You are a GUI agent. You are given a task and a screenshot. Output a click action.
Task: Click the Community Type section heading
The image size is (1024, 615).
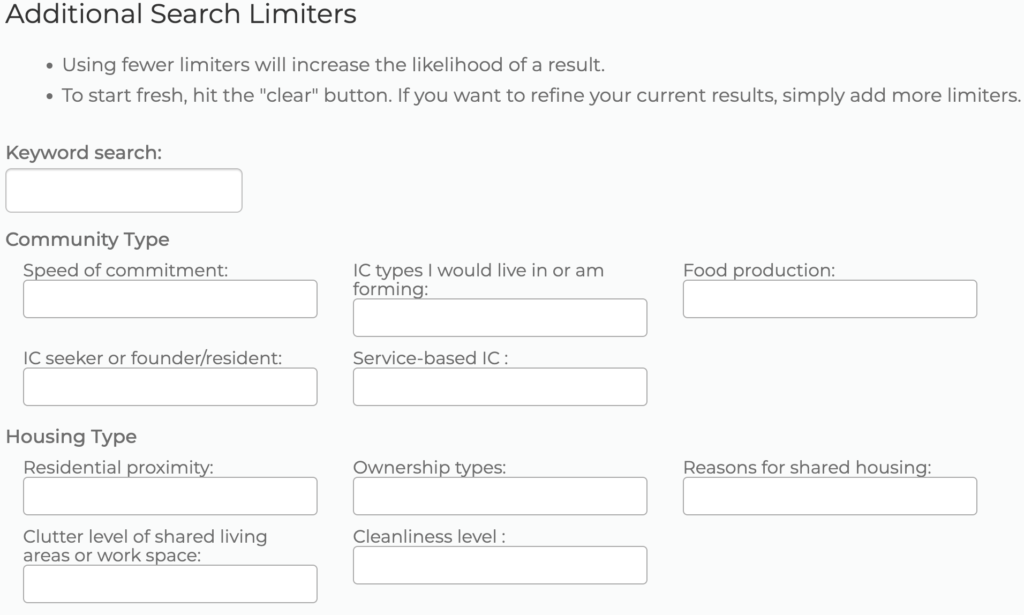point(88,240)
